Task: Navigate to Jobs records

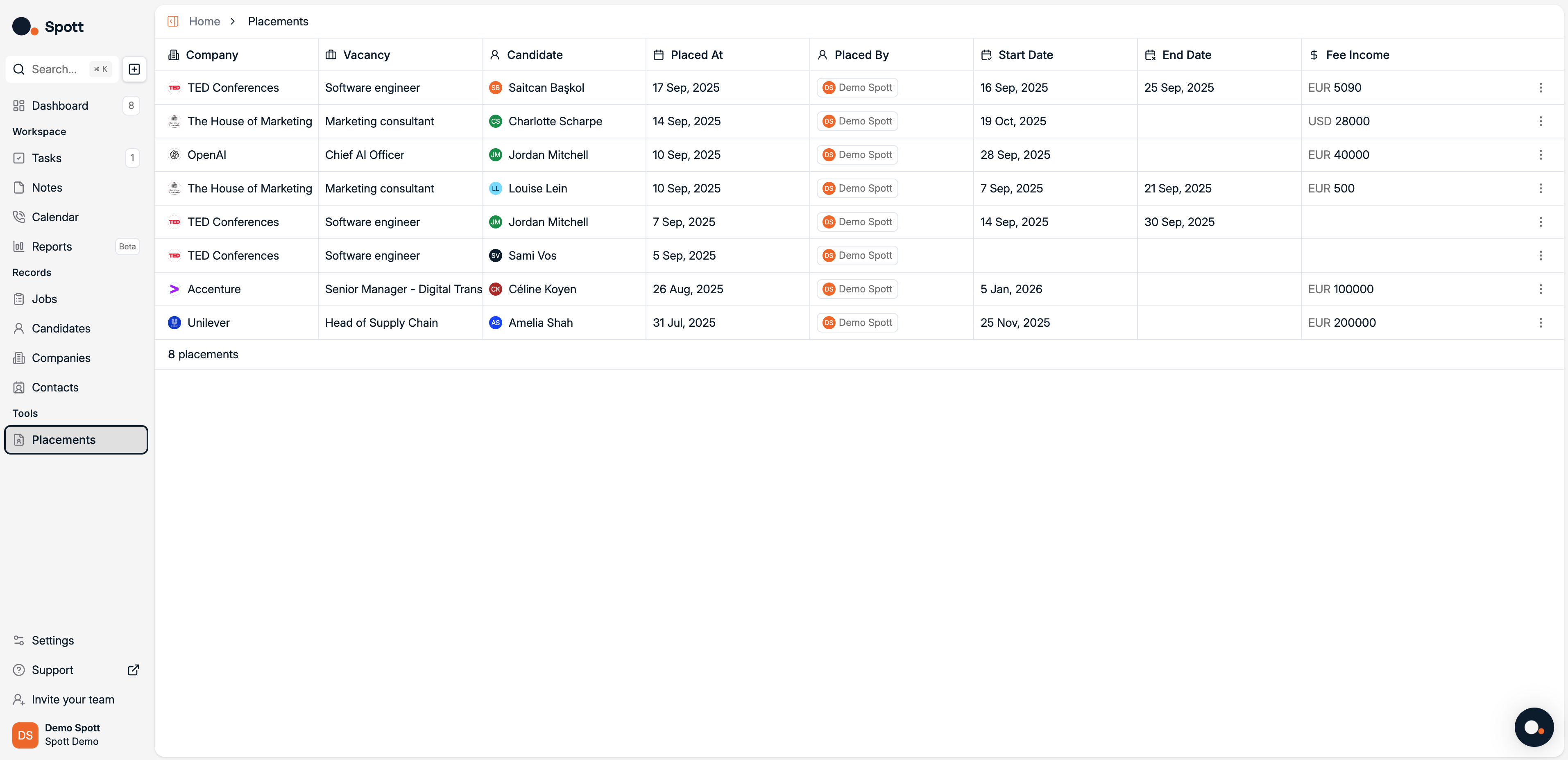Action: 75,299
